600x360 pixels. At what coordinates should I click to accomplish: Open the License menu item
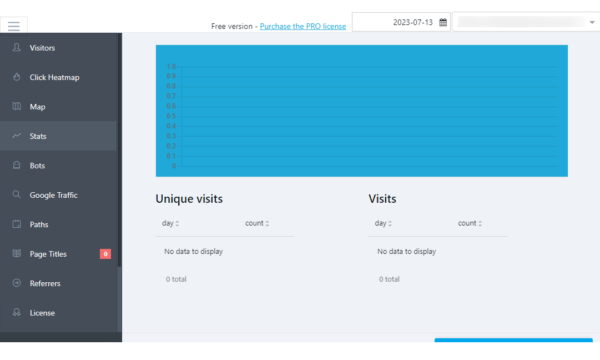[x=58, y=313]
